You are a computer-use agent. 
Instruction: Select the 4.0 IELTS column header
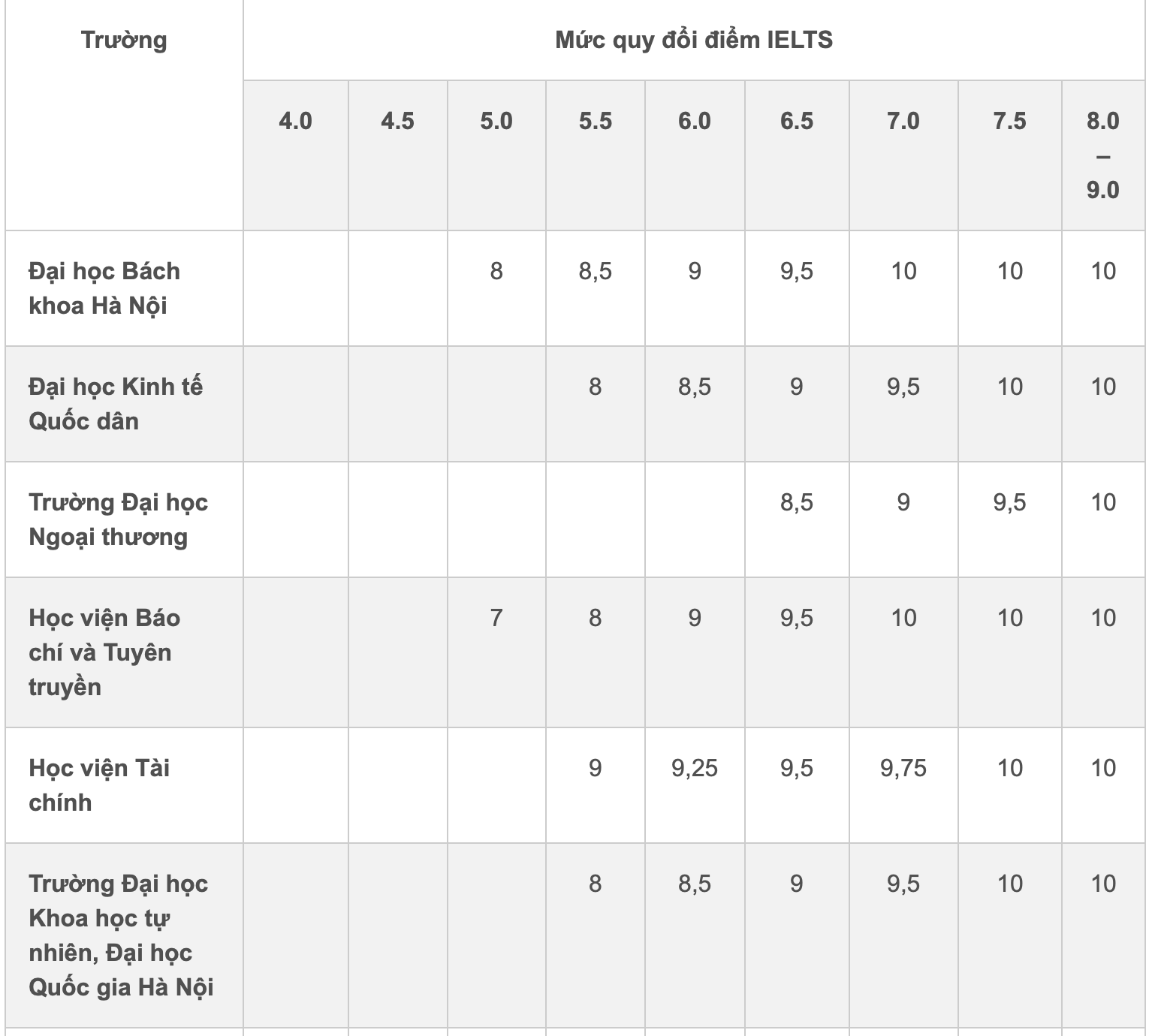(295, 121)
